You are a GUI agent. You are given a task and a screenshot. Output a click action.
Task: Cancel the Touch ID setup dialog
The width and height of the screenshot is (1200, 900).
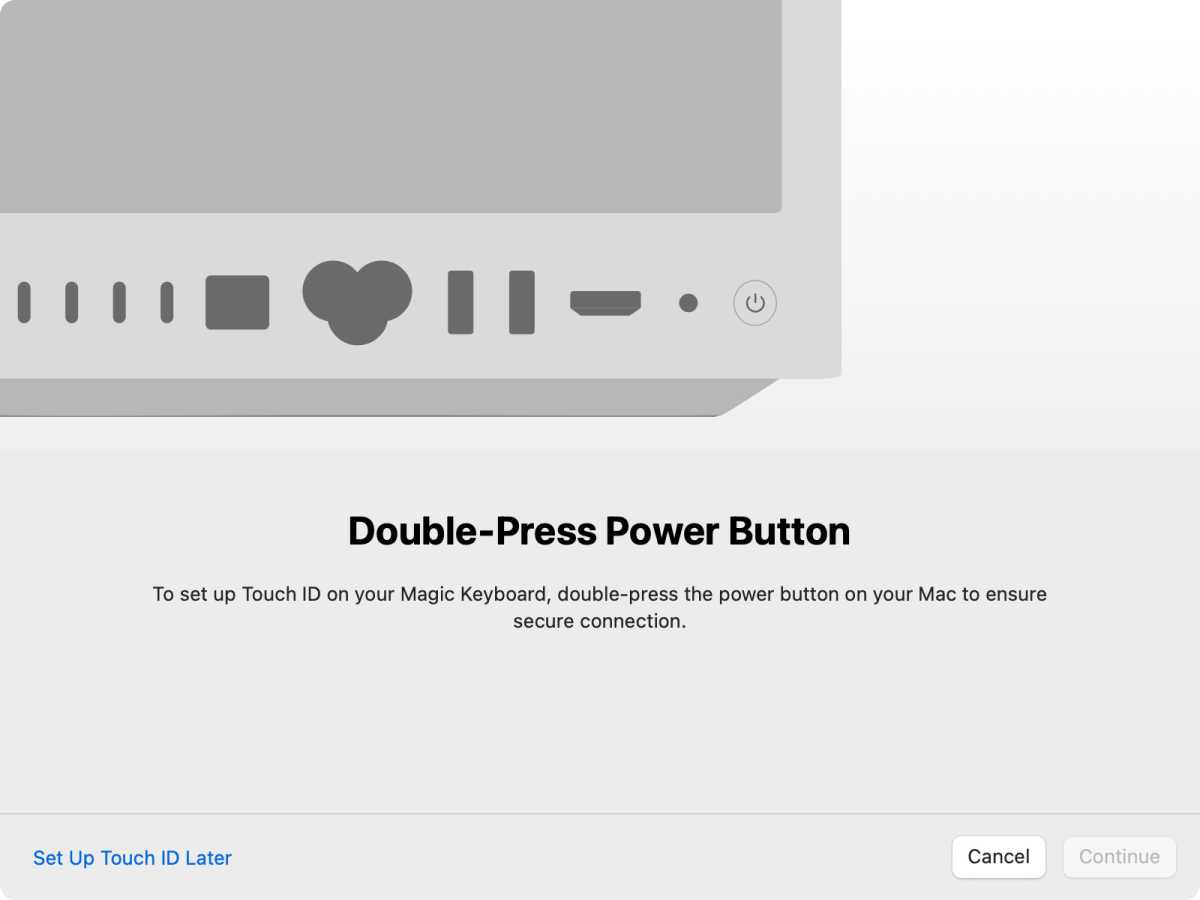pyautogui.click(x=999, y=857)
